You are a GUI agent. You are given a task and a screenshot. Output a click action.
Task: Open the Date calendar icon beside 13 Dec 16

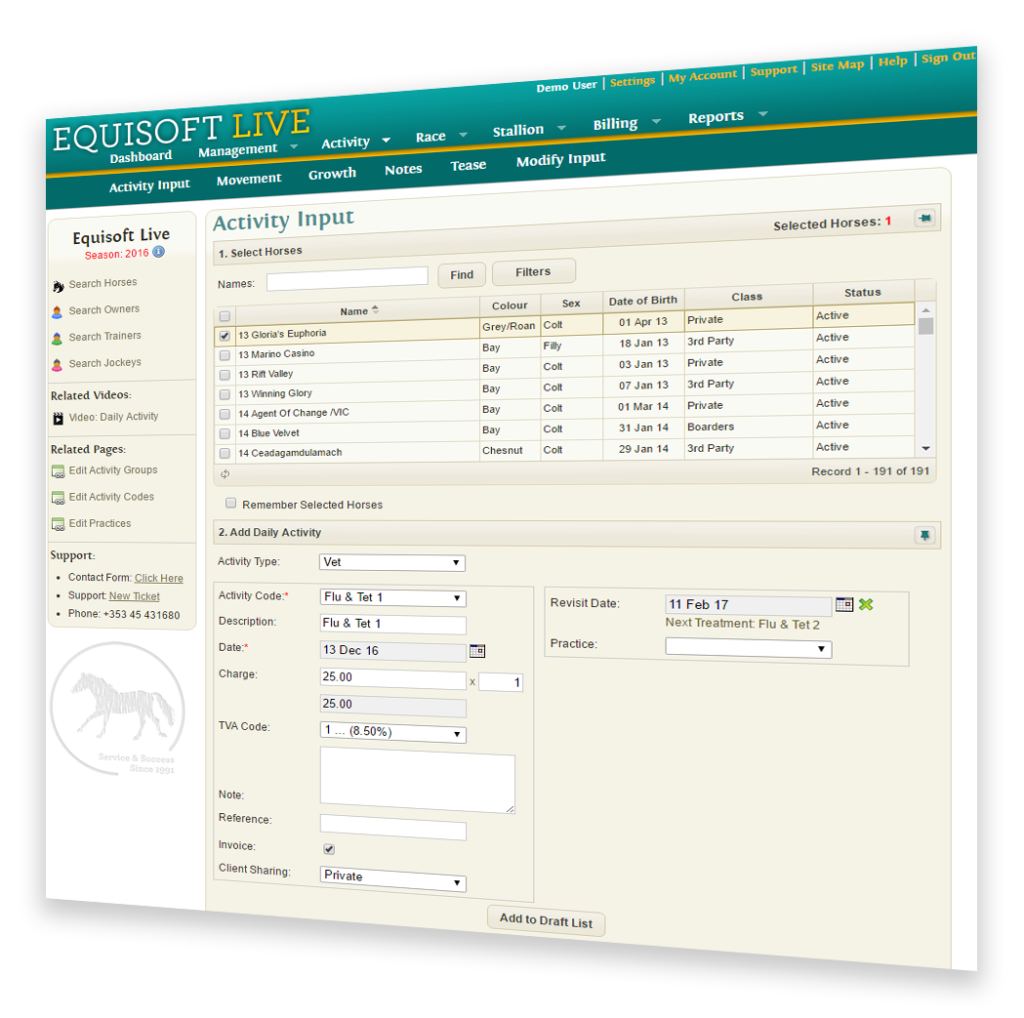coord(477,650)
